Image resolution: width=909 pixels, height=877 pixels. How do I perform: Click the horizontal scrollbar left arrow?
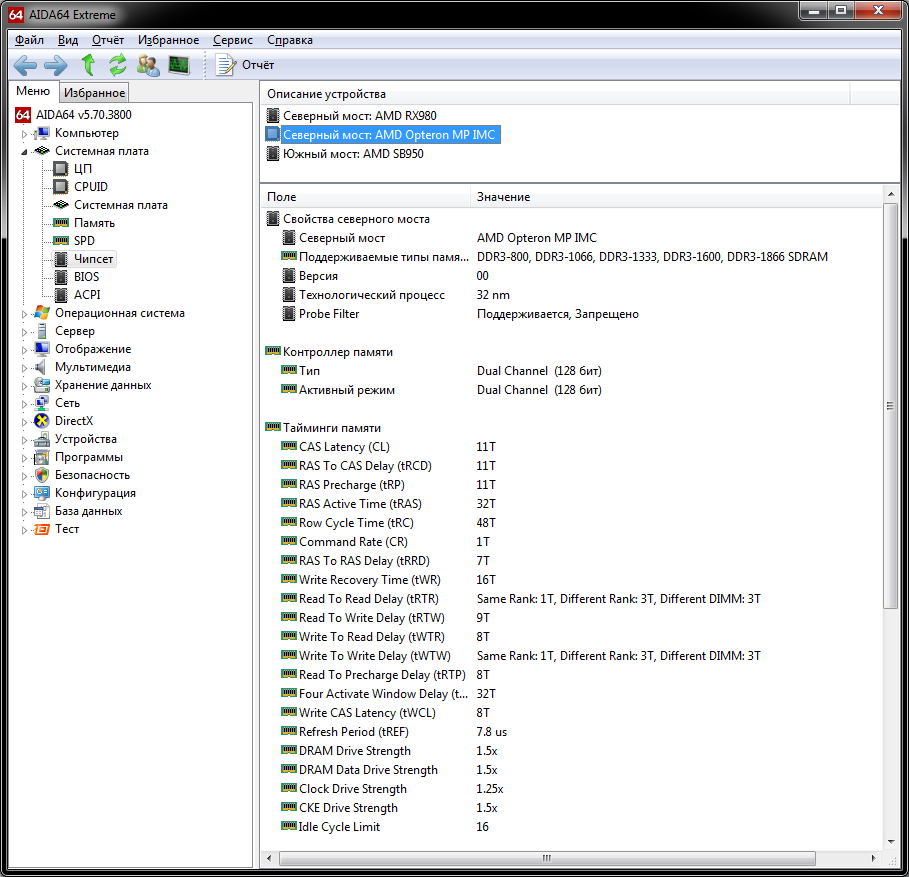(268, 858)
